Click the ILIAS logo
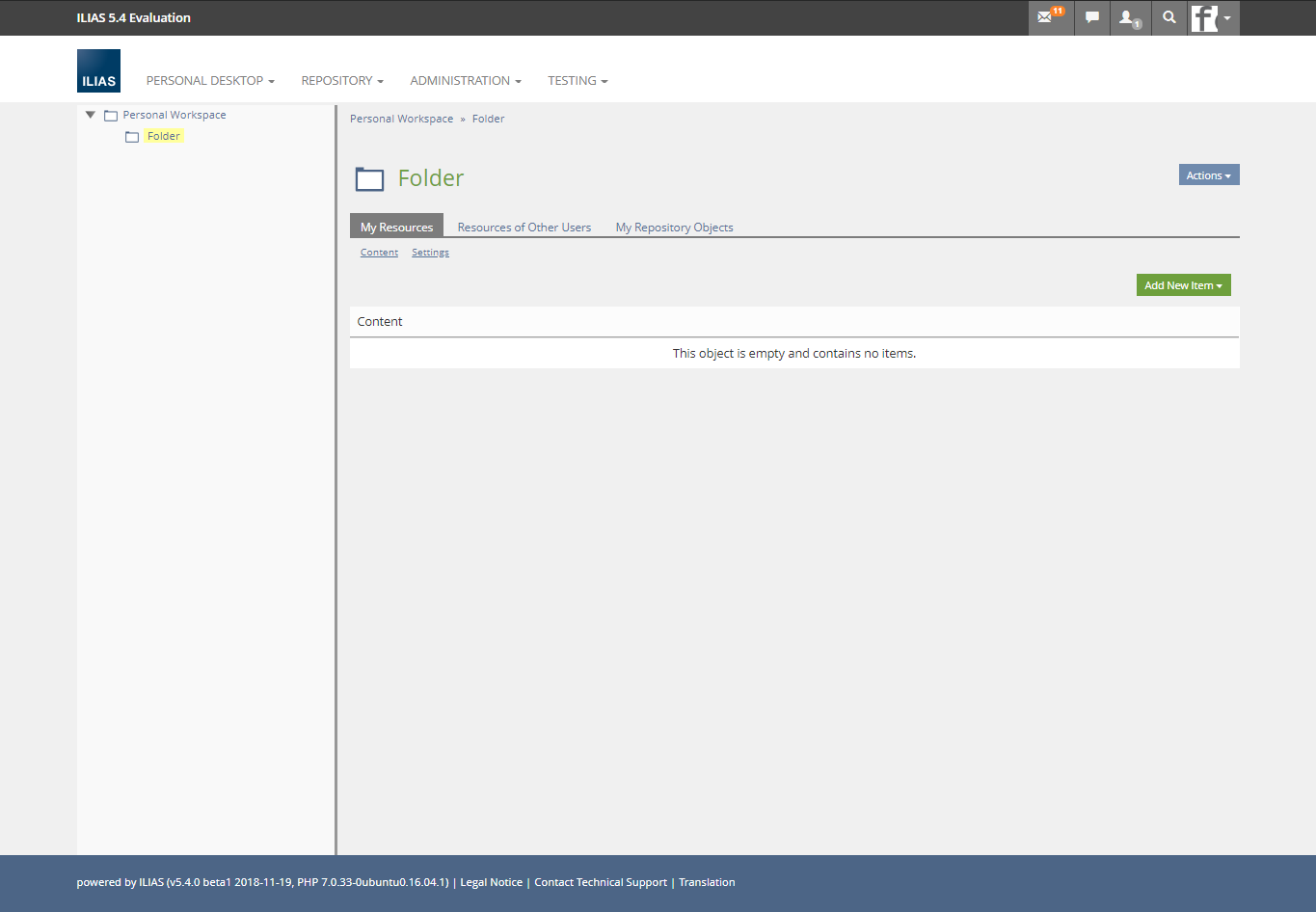 98,71
